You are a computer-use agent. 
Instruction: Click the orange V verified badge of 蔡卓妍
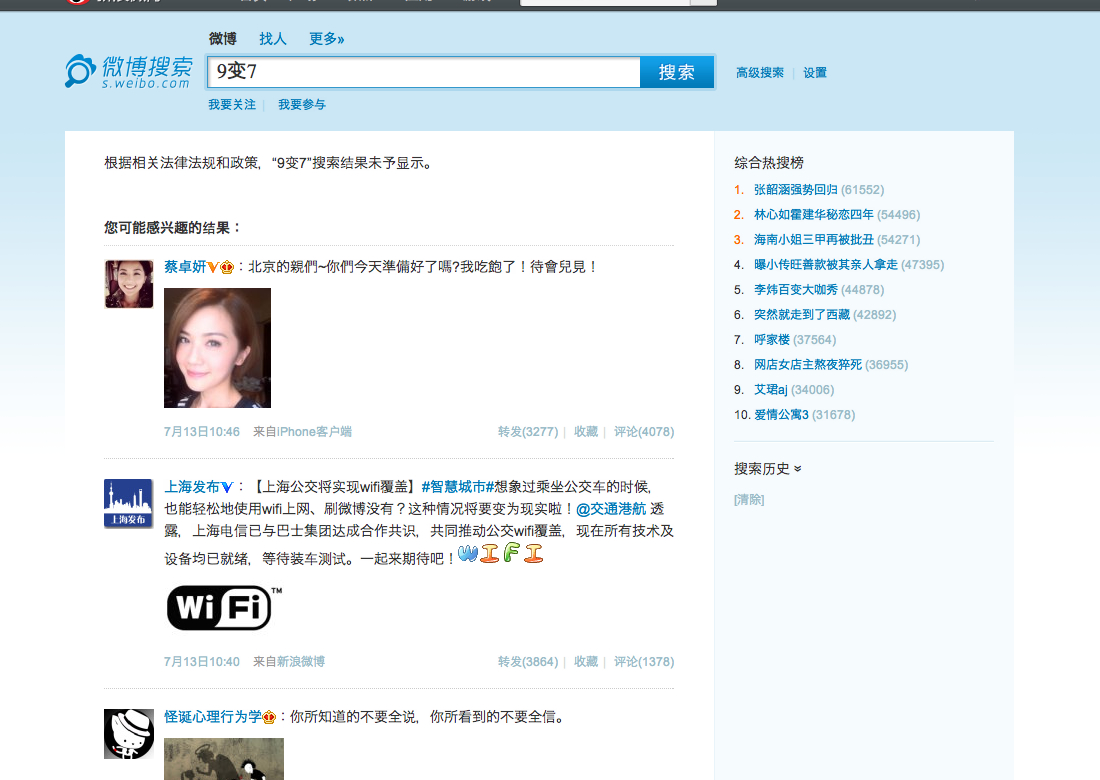213,267
